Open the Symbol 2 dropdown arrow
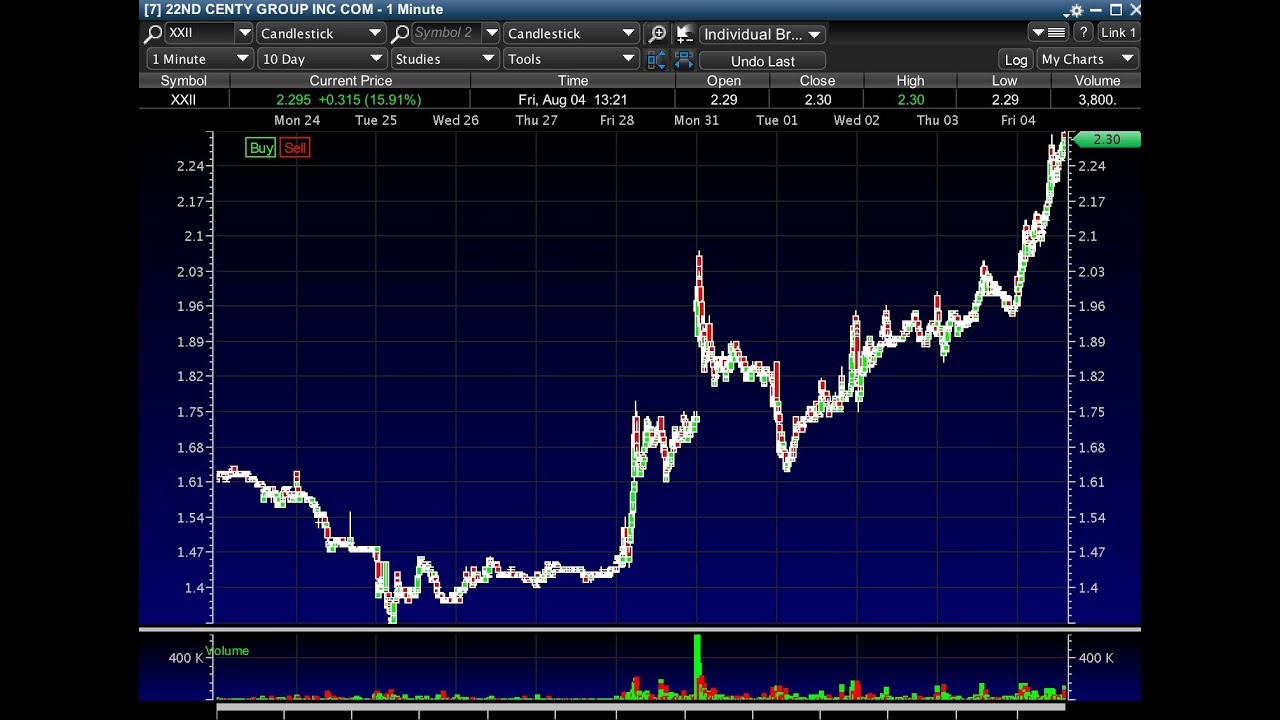Screen dimensions: 1280x720 pos(491,33)
